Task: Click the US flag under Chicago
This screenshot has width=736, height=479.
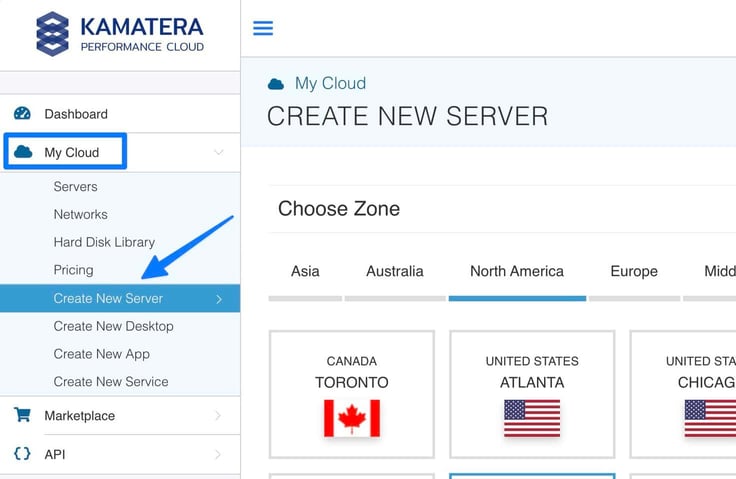Action: pos(710,418)
